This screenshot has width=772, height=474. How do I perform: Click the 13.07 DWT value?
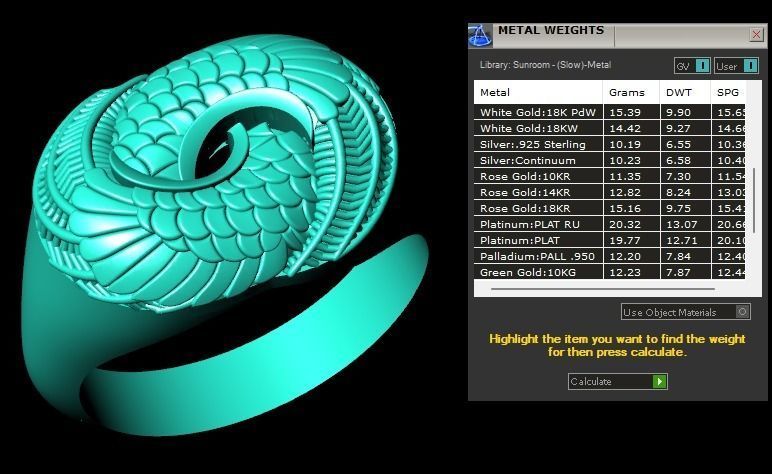click(x=681, y=224)
